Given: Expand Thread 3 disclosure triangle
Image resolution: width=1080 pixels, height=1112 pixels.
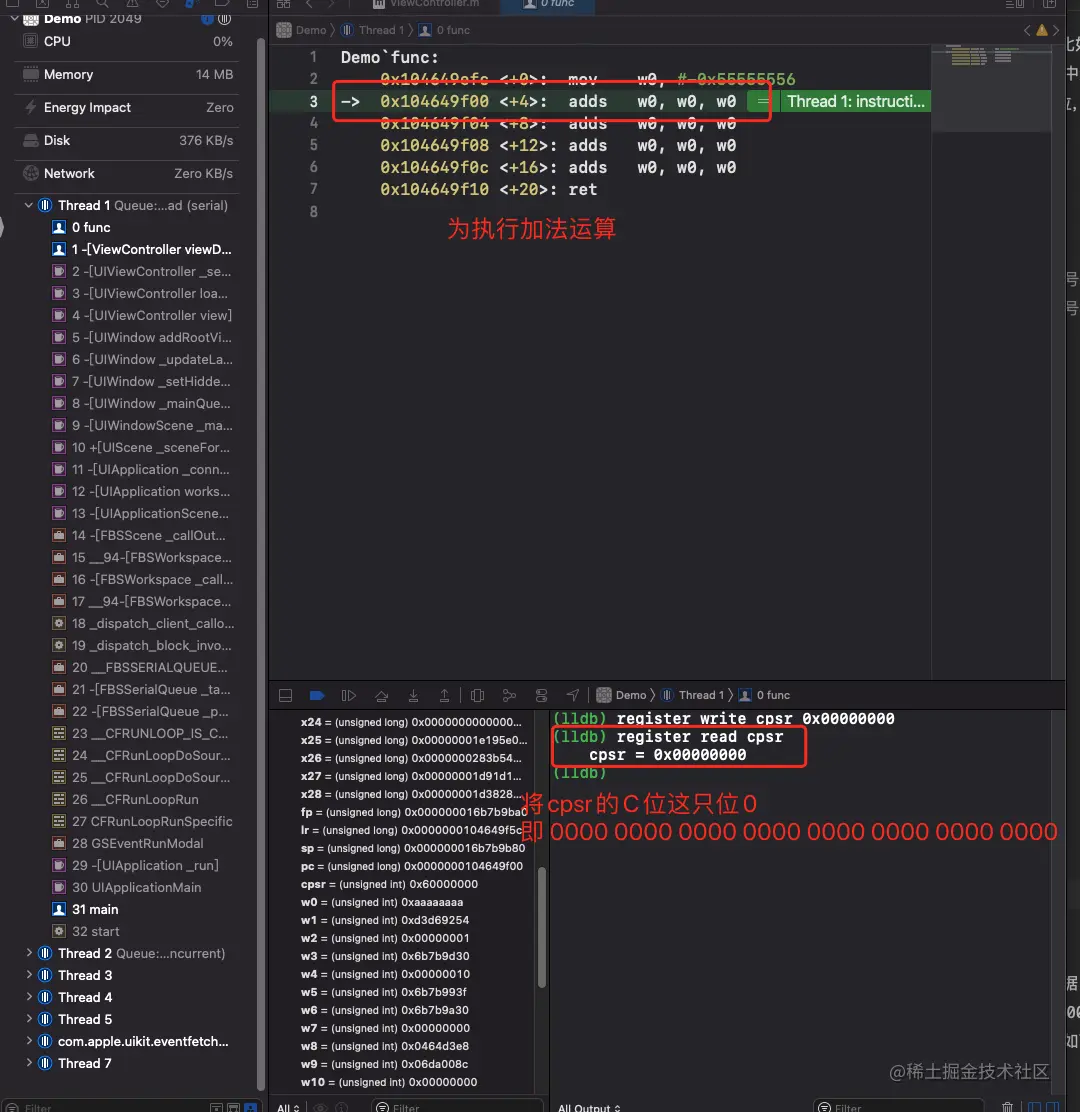Looking at the screenshot, I should point(28,975).
